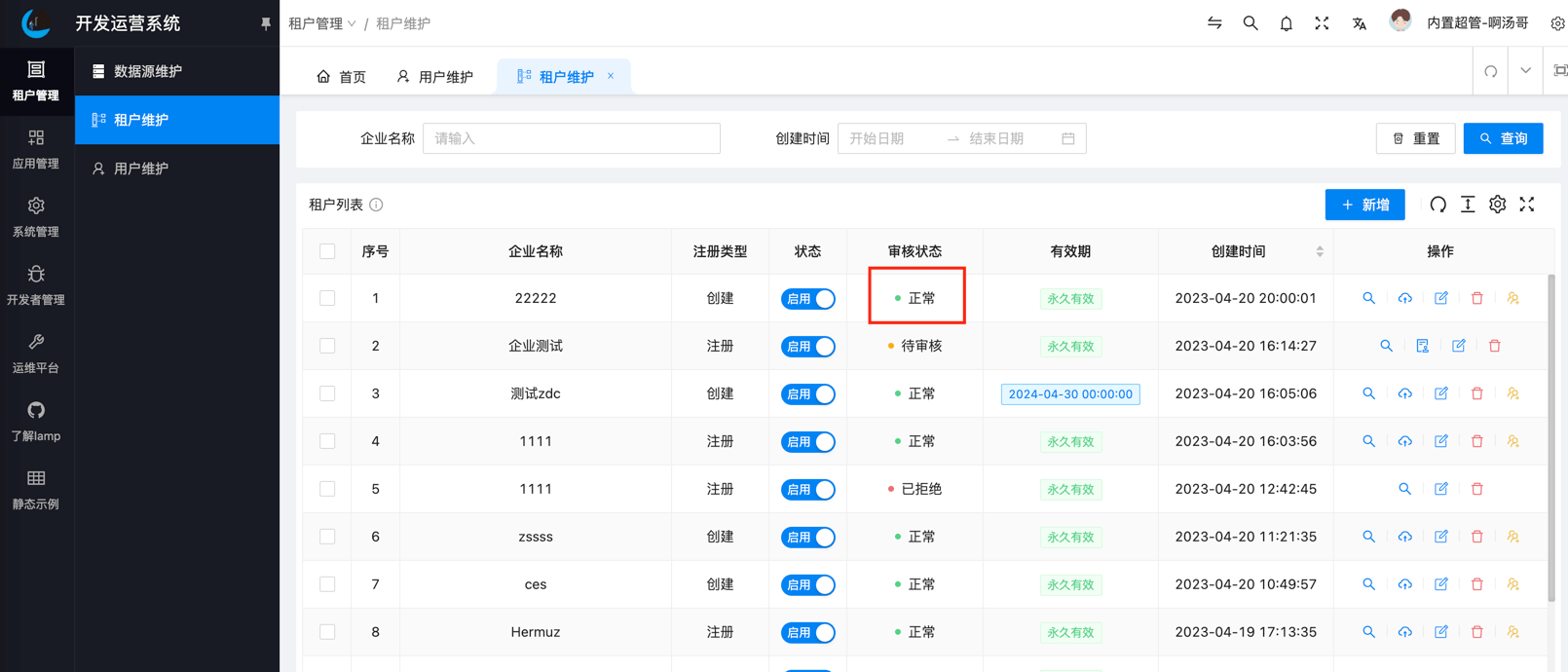
Task: Focus the 企业名称 input field
Action: pyautogui.click(x=571, y=138)
